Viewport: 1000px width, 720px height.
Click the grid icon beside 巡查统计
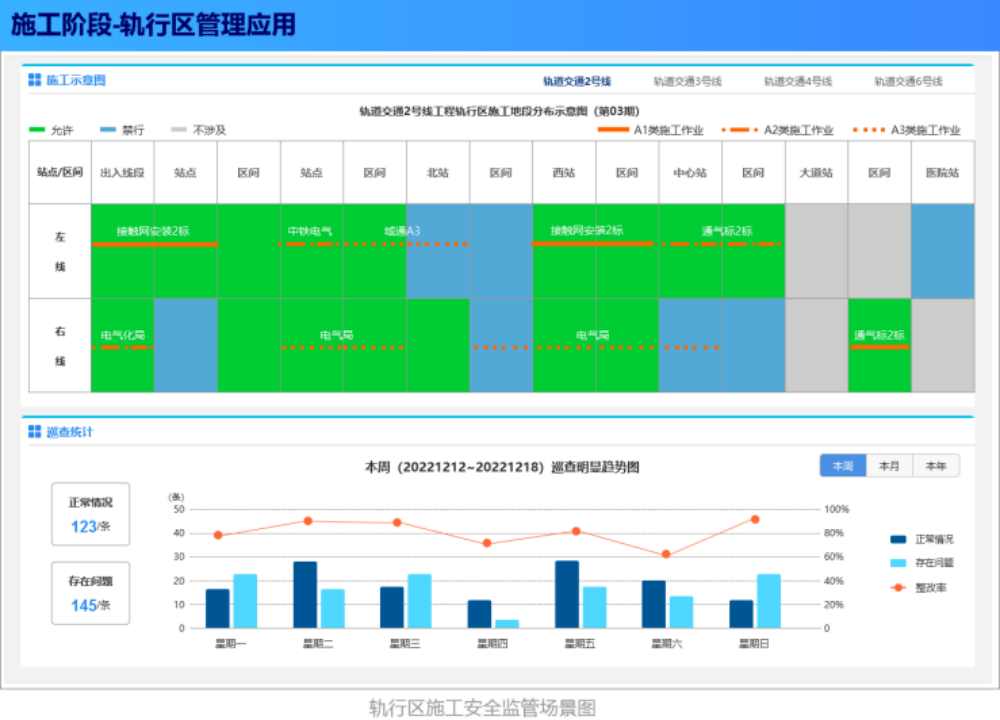pos(35,432)
